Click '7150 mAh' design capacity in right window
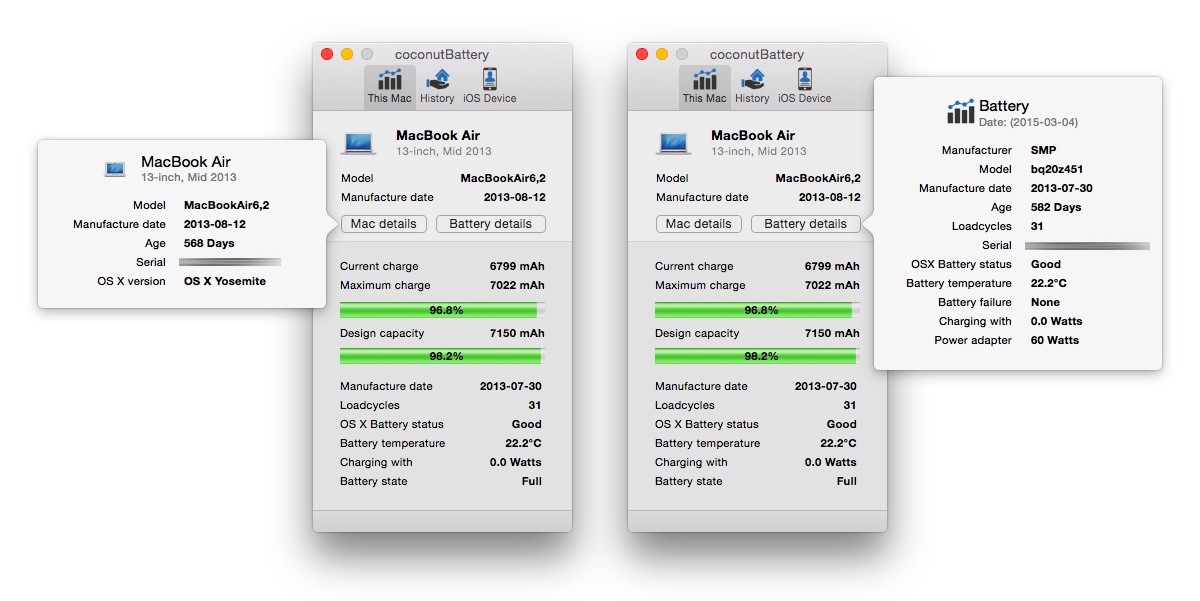This screenshot has height=601, width=1200. point(832,333)
